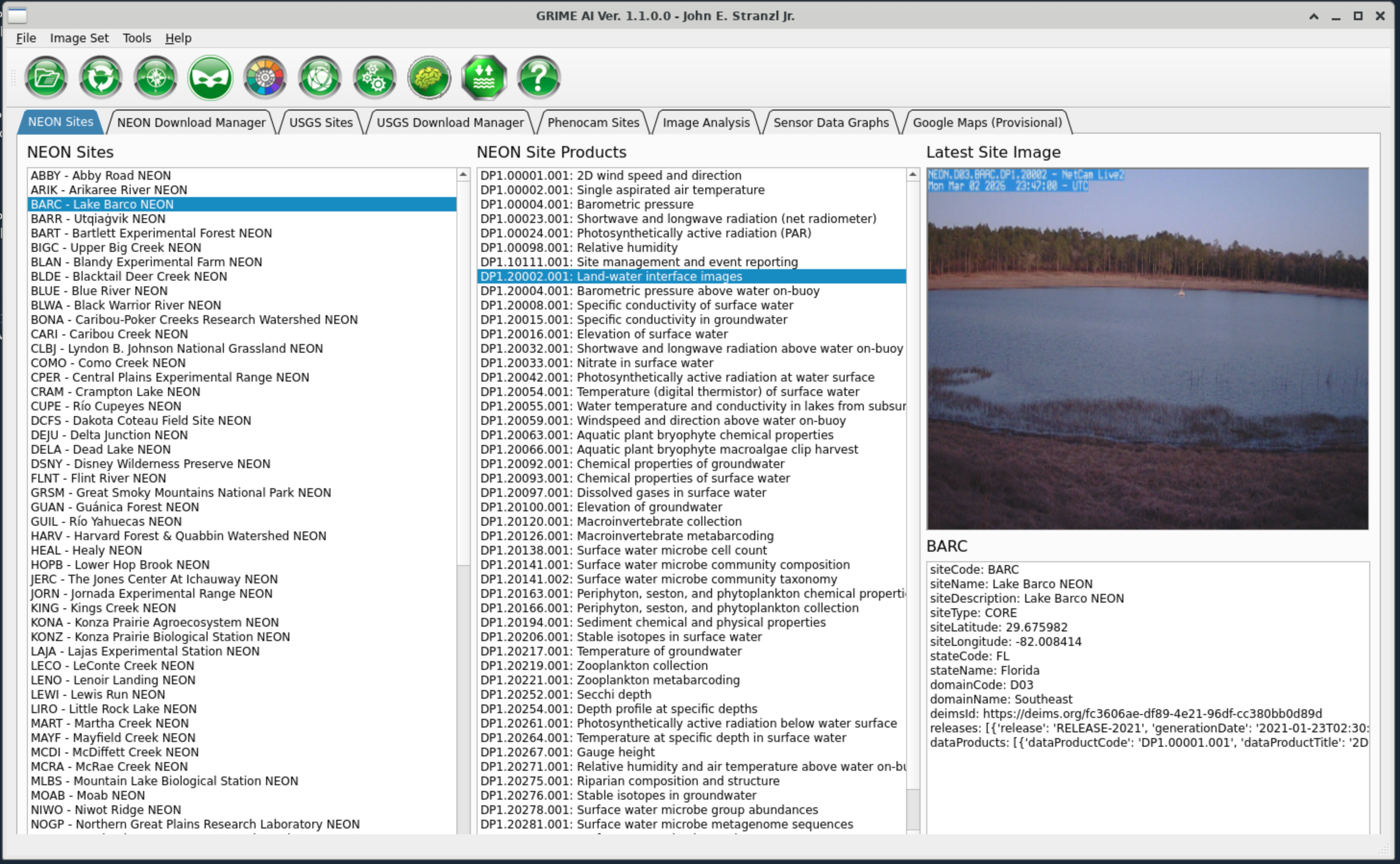Click the water level octagon icon

tap(484, 76)
